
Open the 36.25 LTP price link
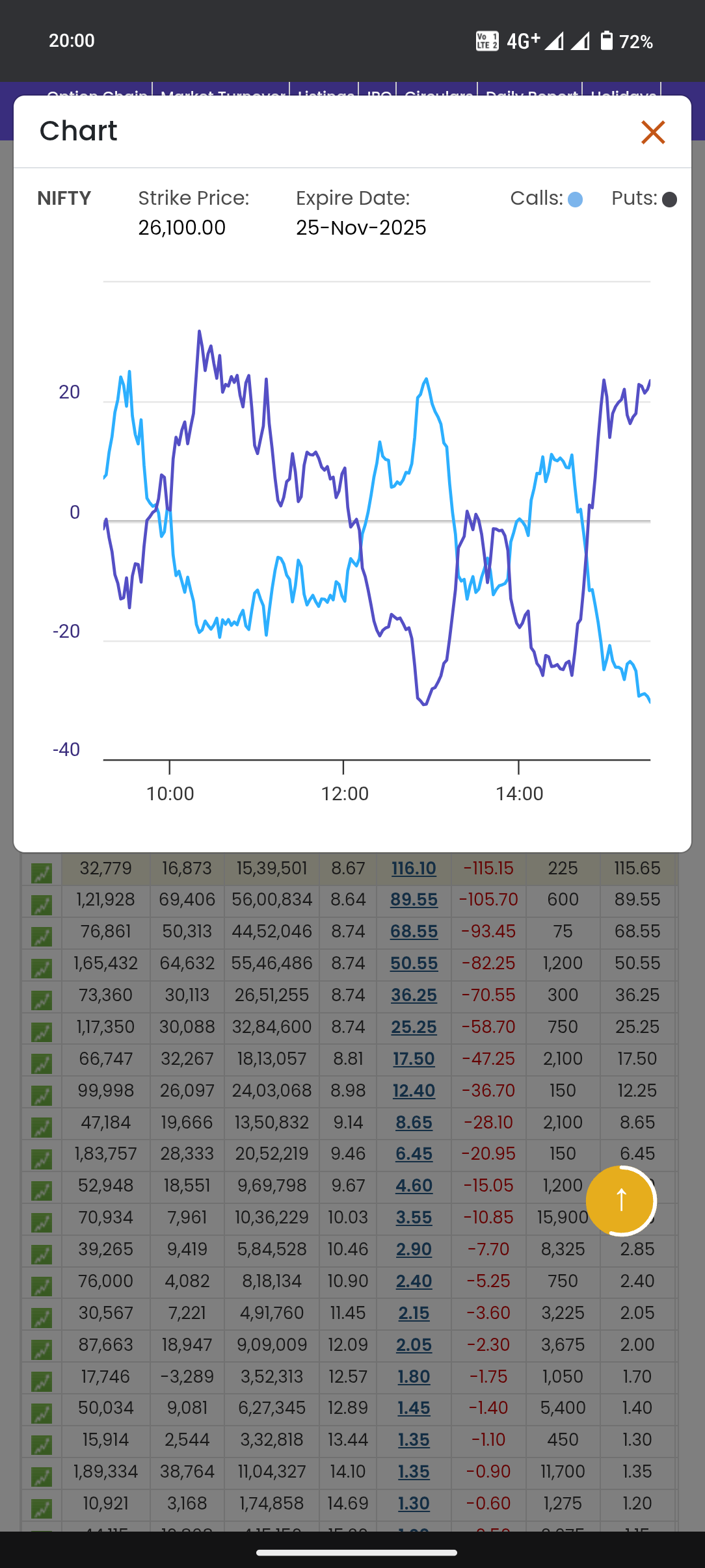pyautogui.click(x=414, y=995)
